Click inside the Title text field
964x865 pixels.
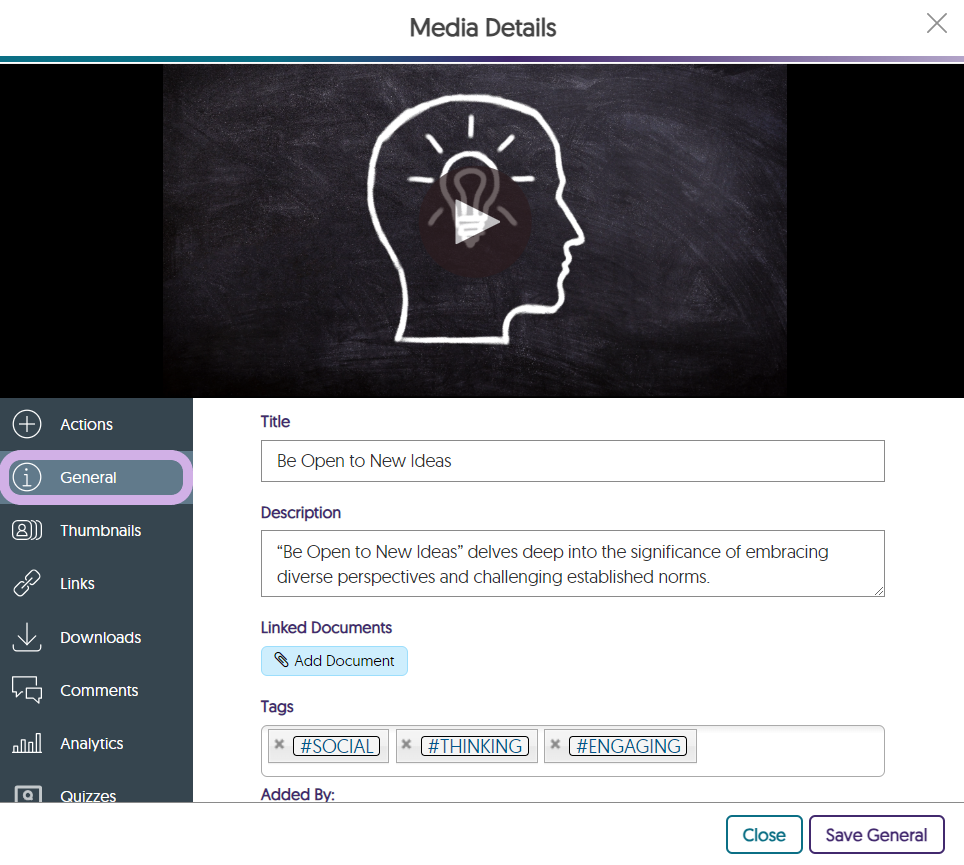[x=572, y=461]
